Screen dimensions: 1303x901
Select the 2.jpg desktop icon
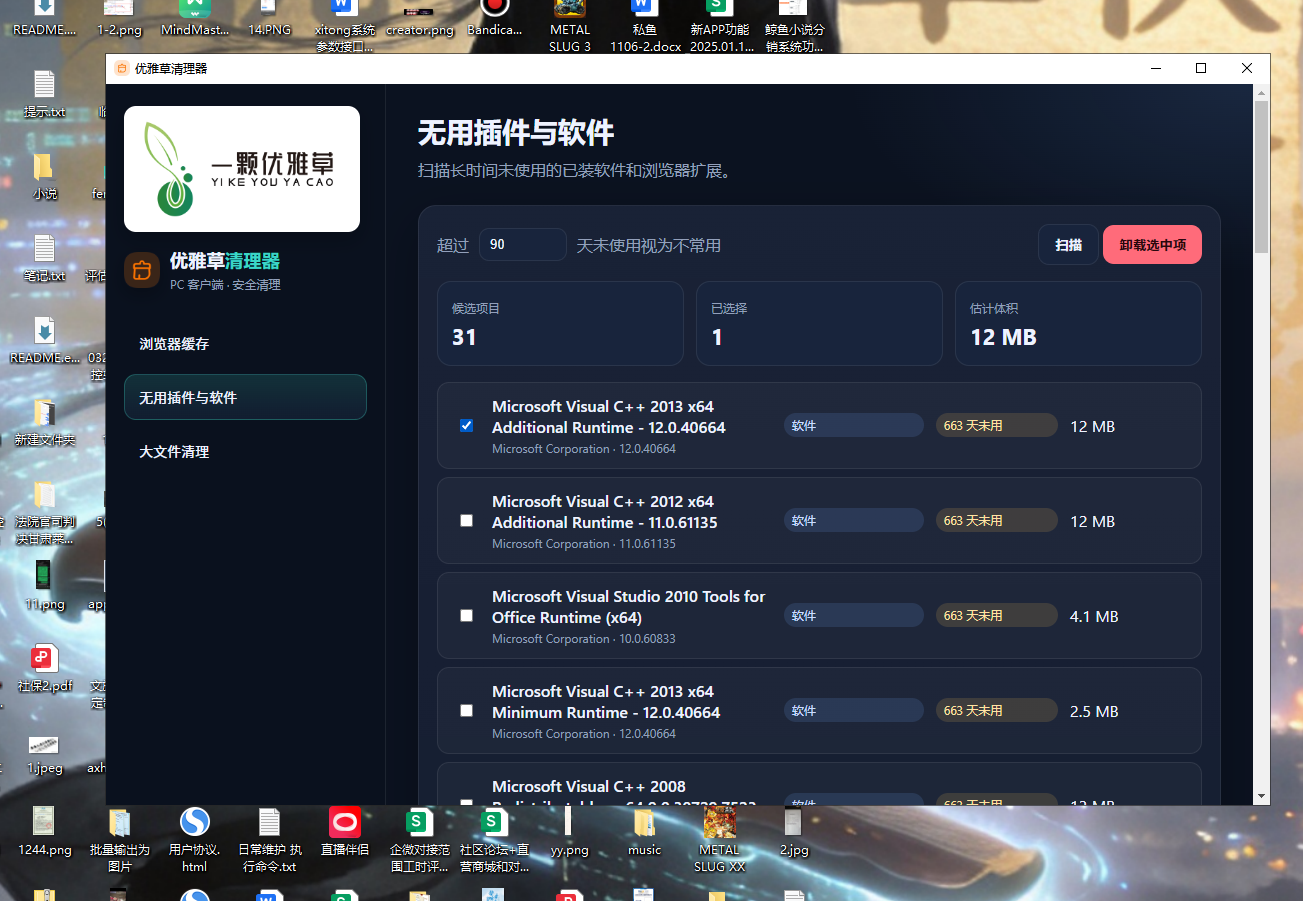794,832
